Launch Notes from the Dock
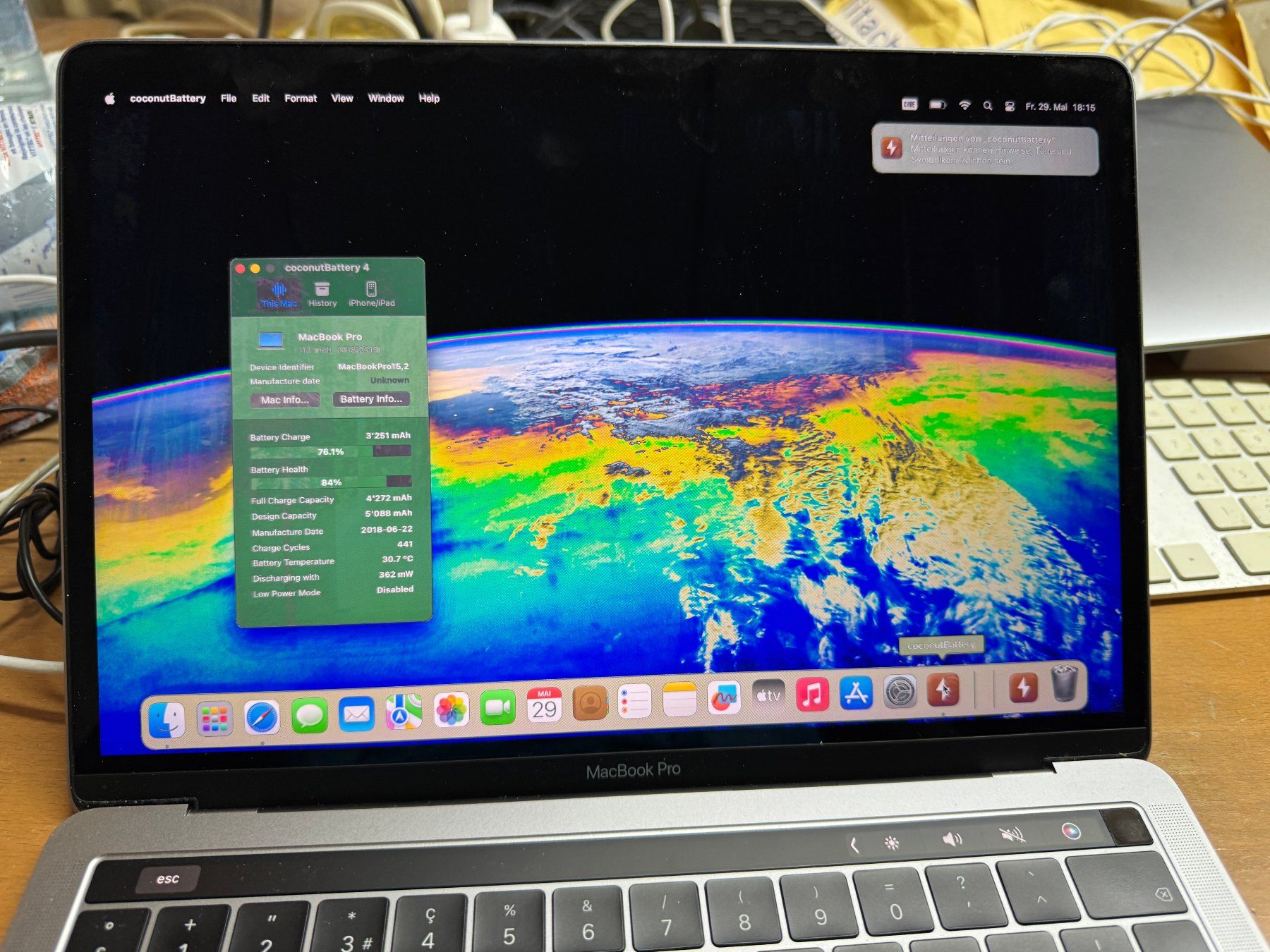The height and width of the screenshot is (952, 1270). [x=679, y=700]
